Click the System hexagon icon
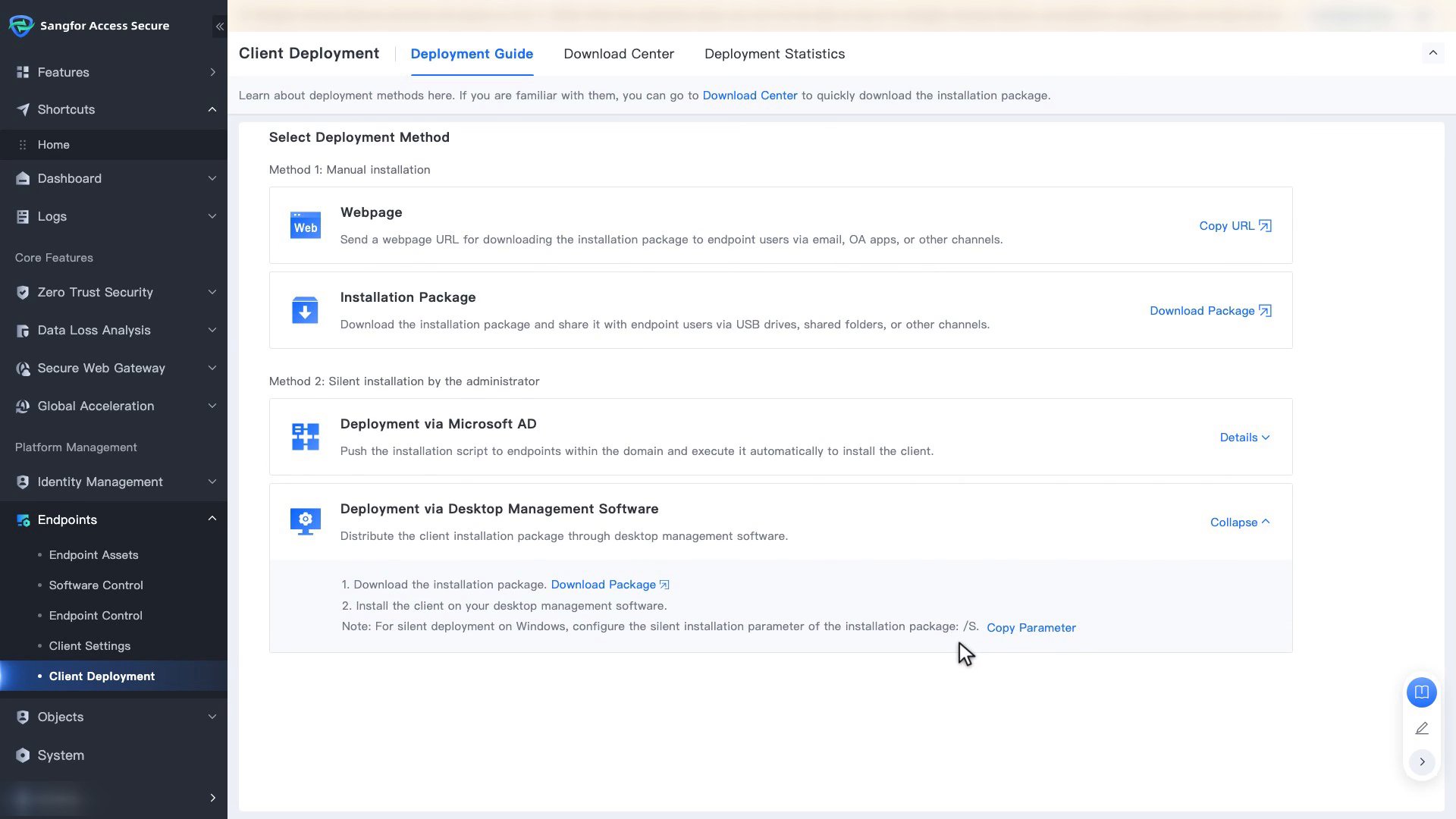Screen dimensions: 1456x819 point(23,755)
